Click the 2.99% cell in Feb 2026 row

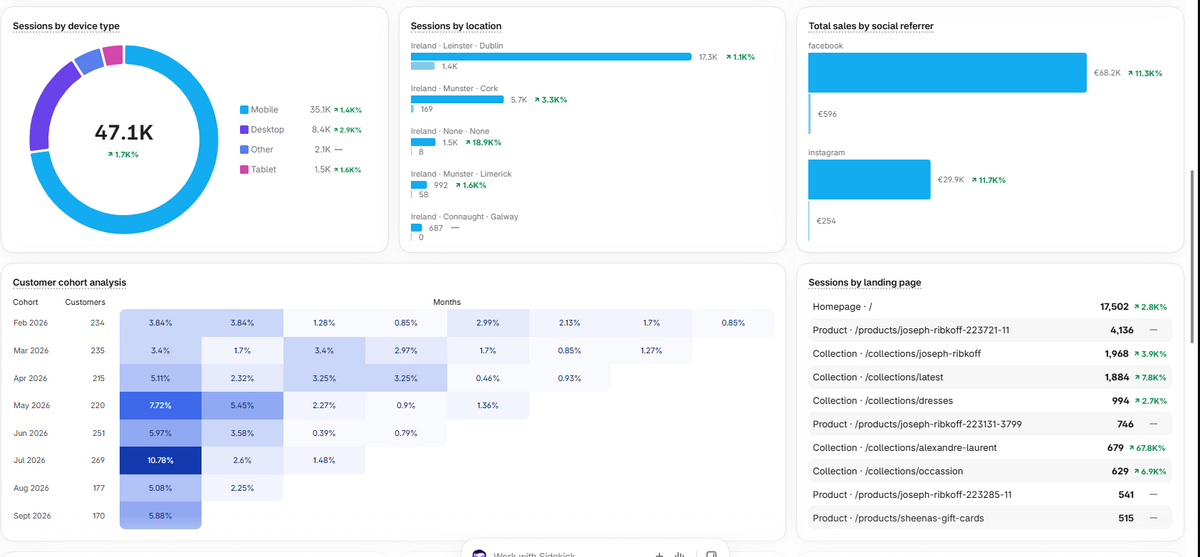click(x=488, y=323)
